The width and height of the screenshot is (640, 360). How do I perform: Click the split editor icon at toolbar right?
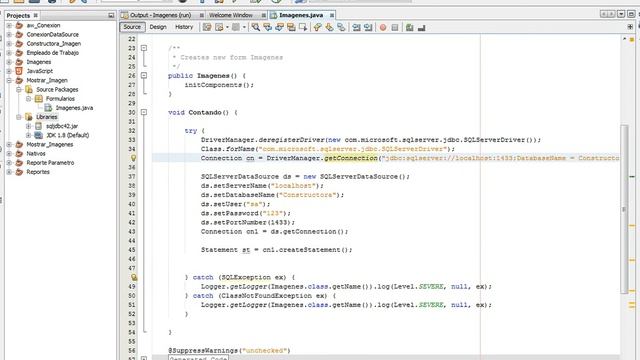630,27
